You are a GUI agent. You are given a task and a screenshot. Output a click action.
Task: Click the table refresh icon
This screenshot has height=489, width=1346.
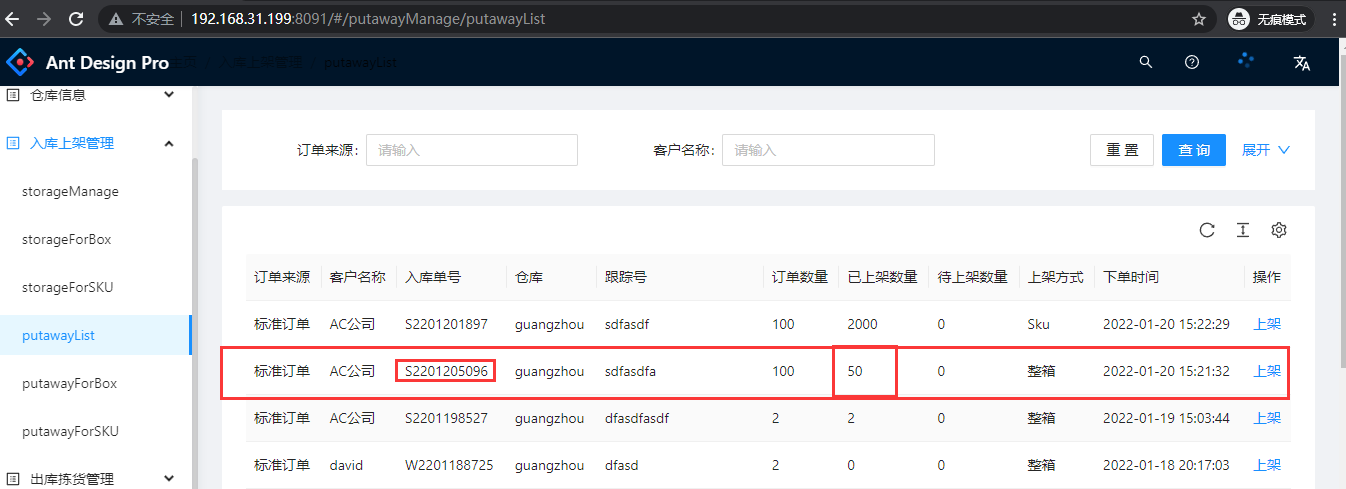point(1207,230)
